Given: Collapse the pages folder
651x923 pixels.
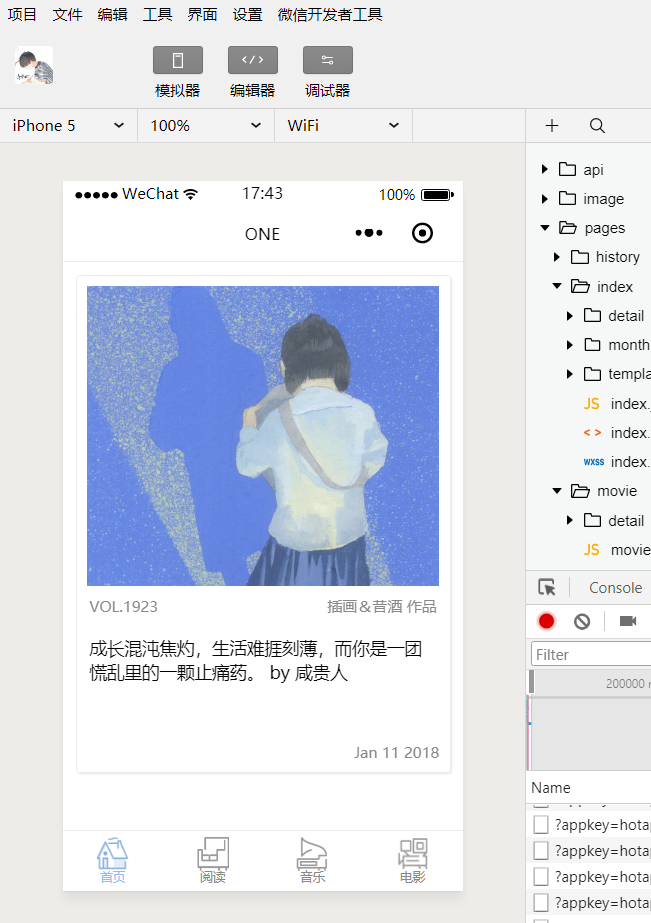Looking at the screenshot, I should pyautogui.click(x=544, y=228).
